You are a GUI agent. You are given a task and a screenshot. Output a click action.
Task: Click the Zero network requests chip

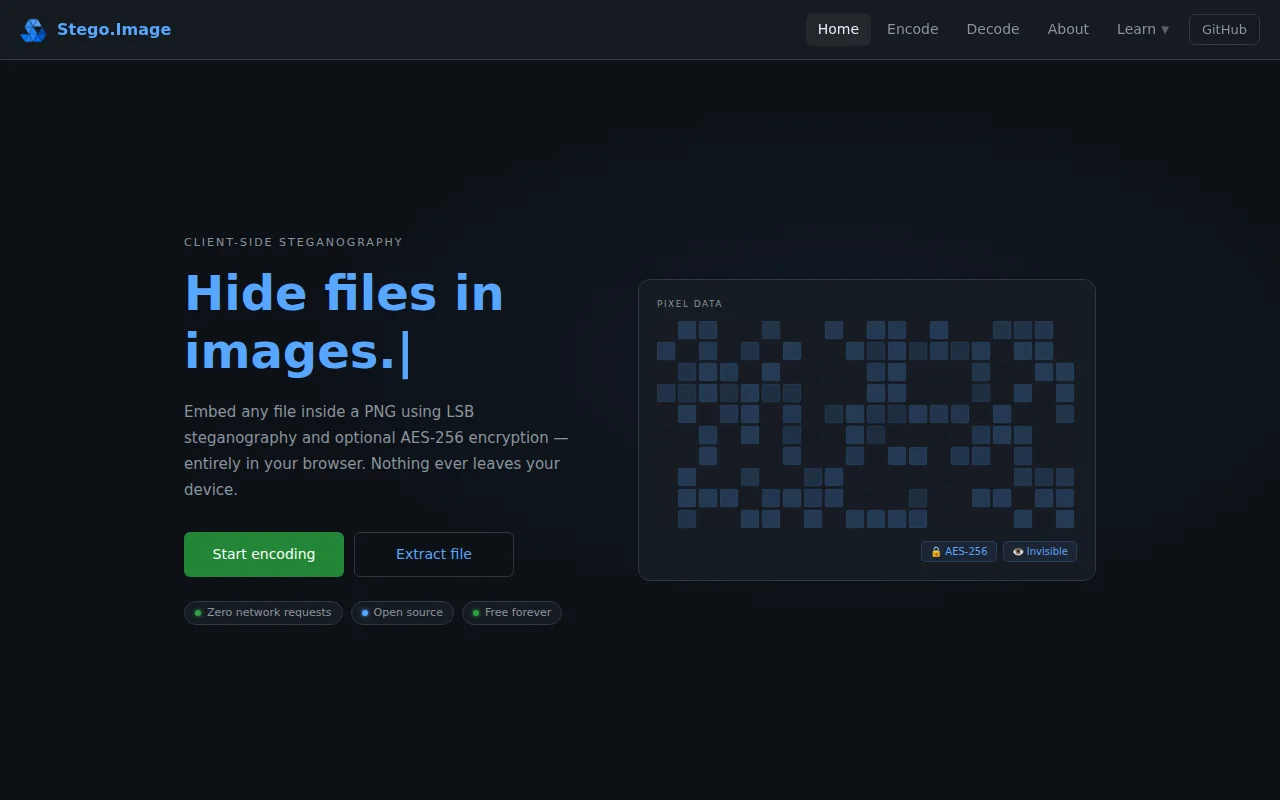[263, 613]
